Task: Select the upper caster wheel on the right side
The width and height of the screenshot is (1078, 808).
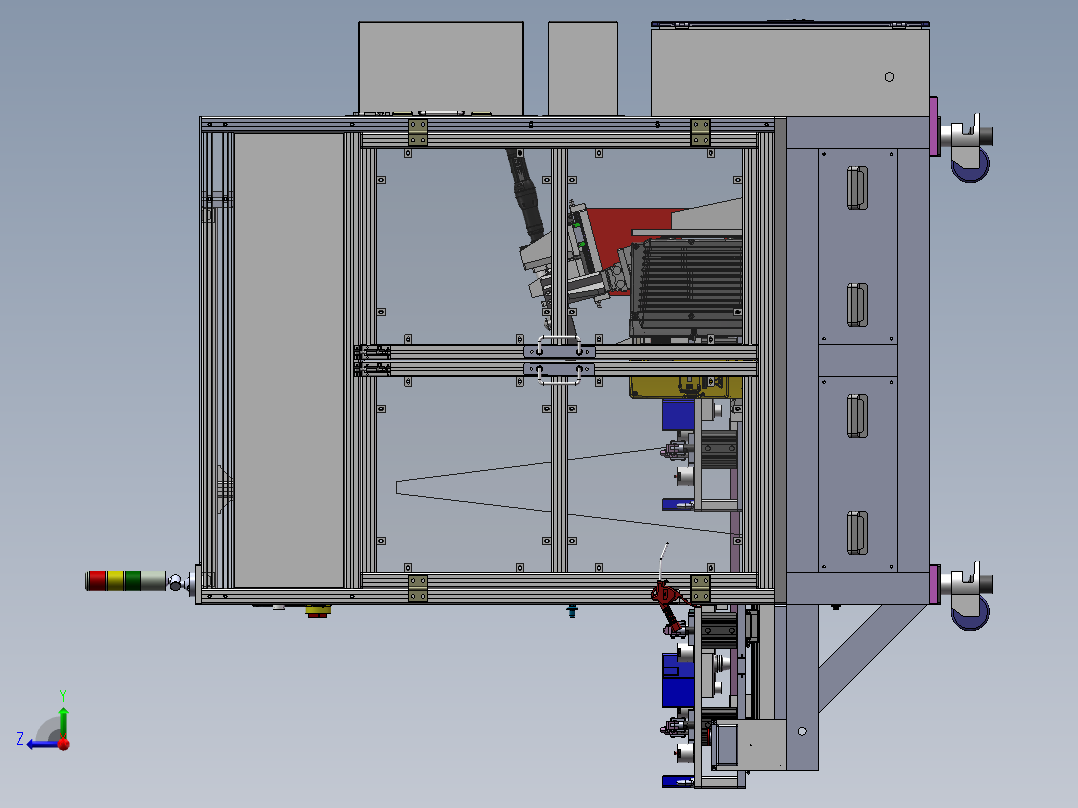Action: tap(971, 164)
